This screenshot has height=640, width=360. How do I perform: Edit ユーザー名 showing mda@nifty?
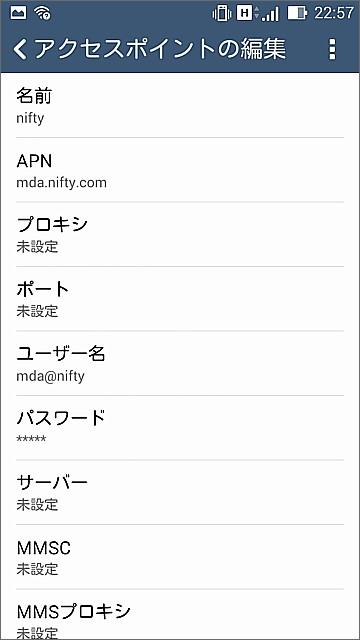pos(180,364)
